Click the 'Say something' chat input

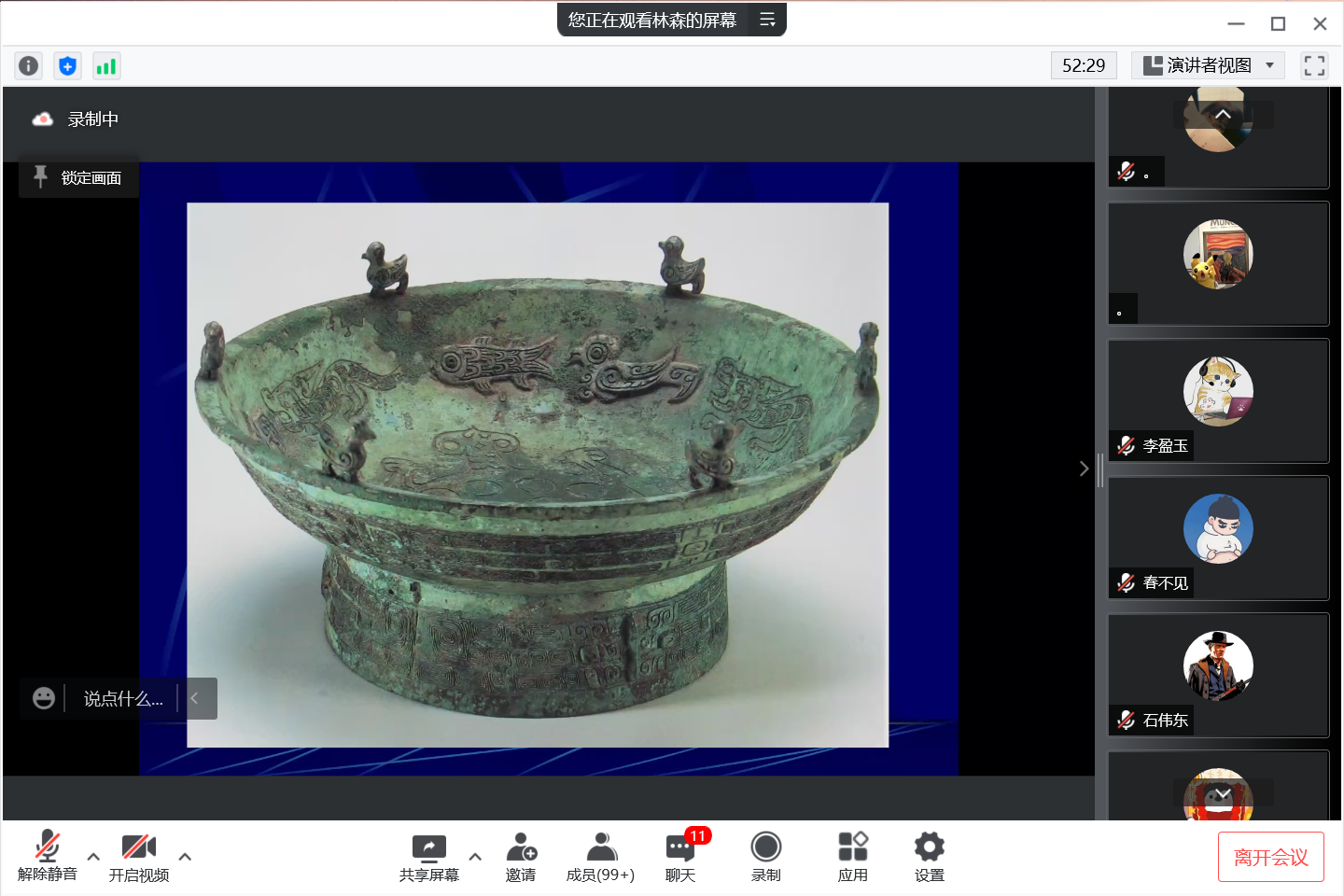[122, 698]
